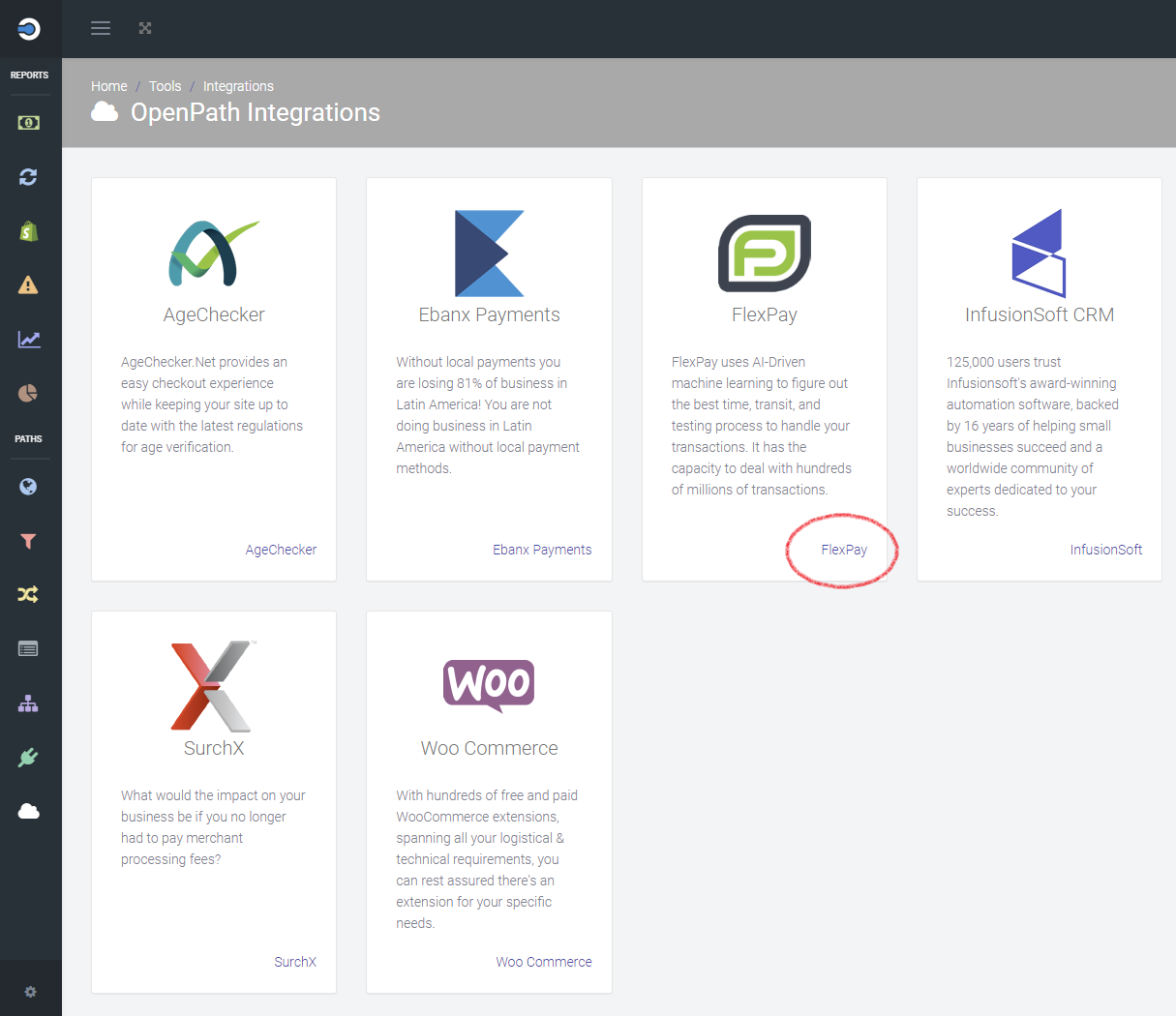Select the money/revenue report icon in sidebar

pyautogui.click(x=30, y=123)
